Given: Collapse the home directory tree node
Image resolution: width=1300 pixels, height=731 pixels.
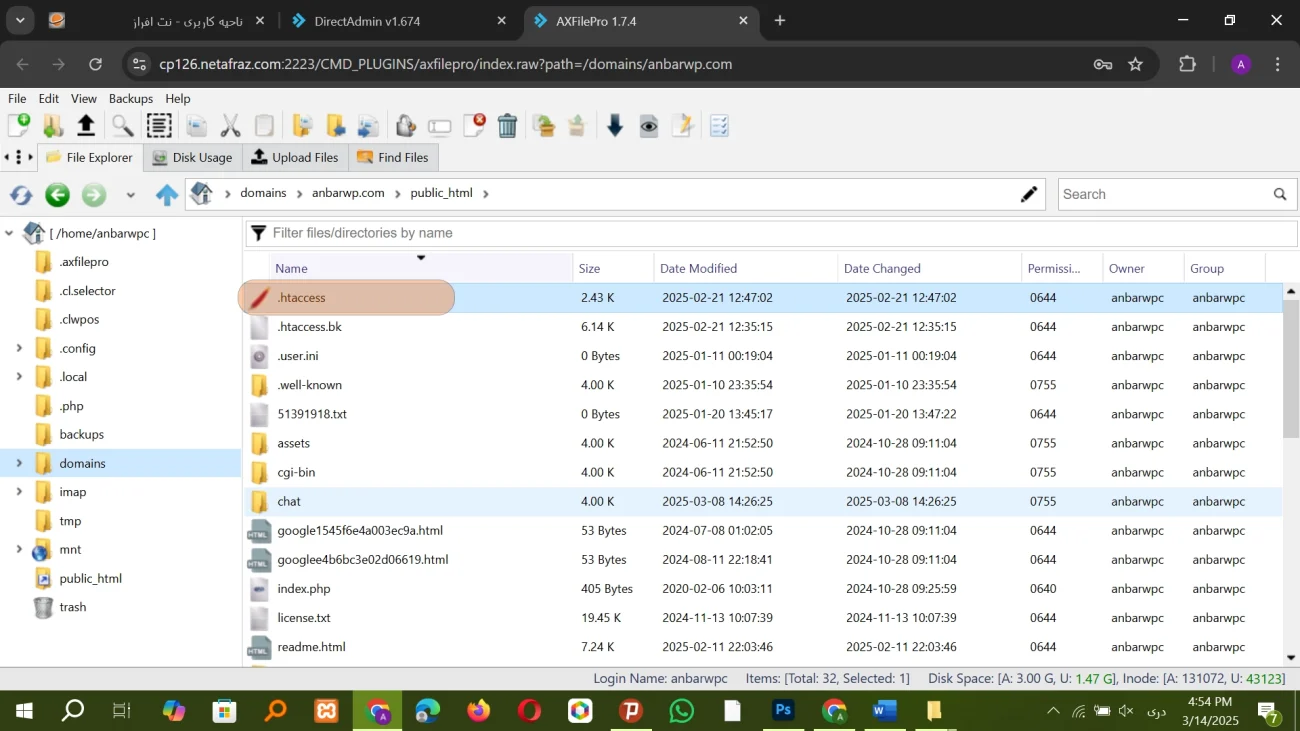Looking at the screenshot, I should click(9, 232).
